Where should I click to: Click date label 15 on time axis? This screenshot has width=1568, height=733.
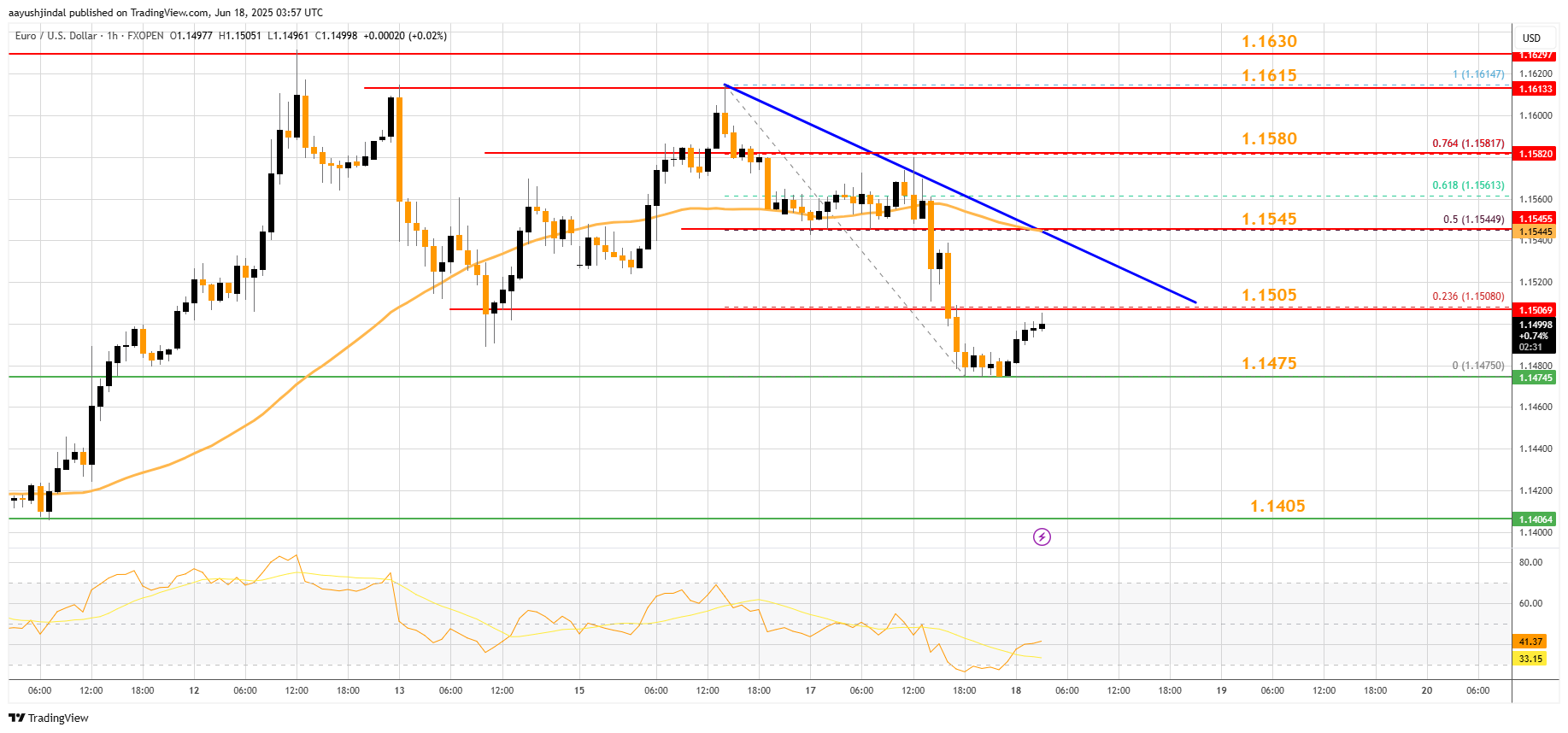579,690
